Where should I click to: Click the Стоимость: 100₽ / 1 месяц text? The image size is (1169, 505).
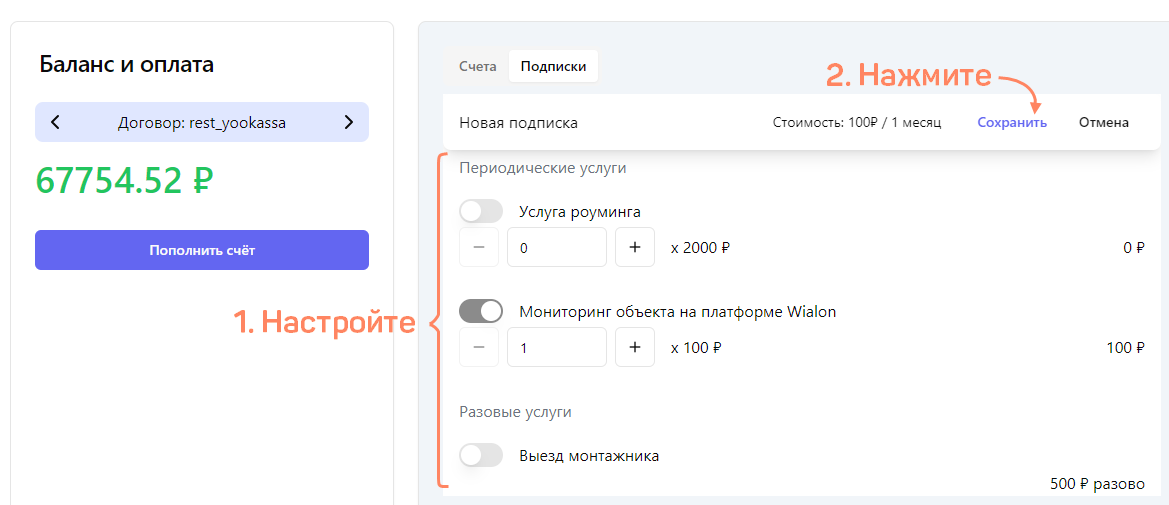pyautogui.click(x=857, y=122)
